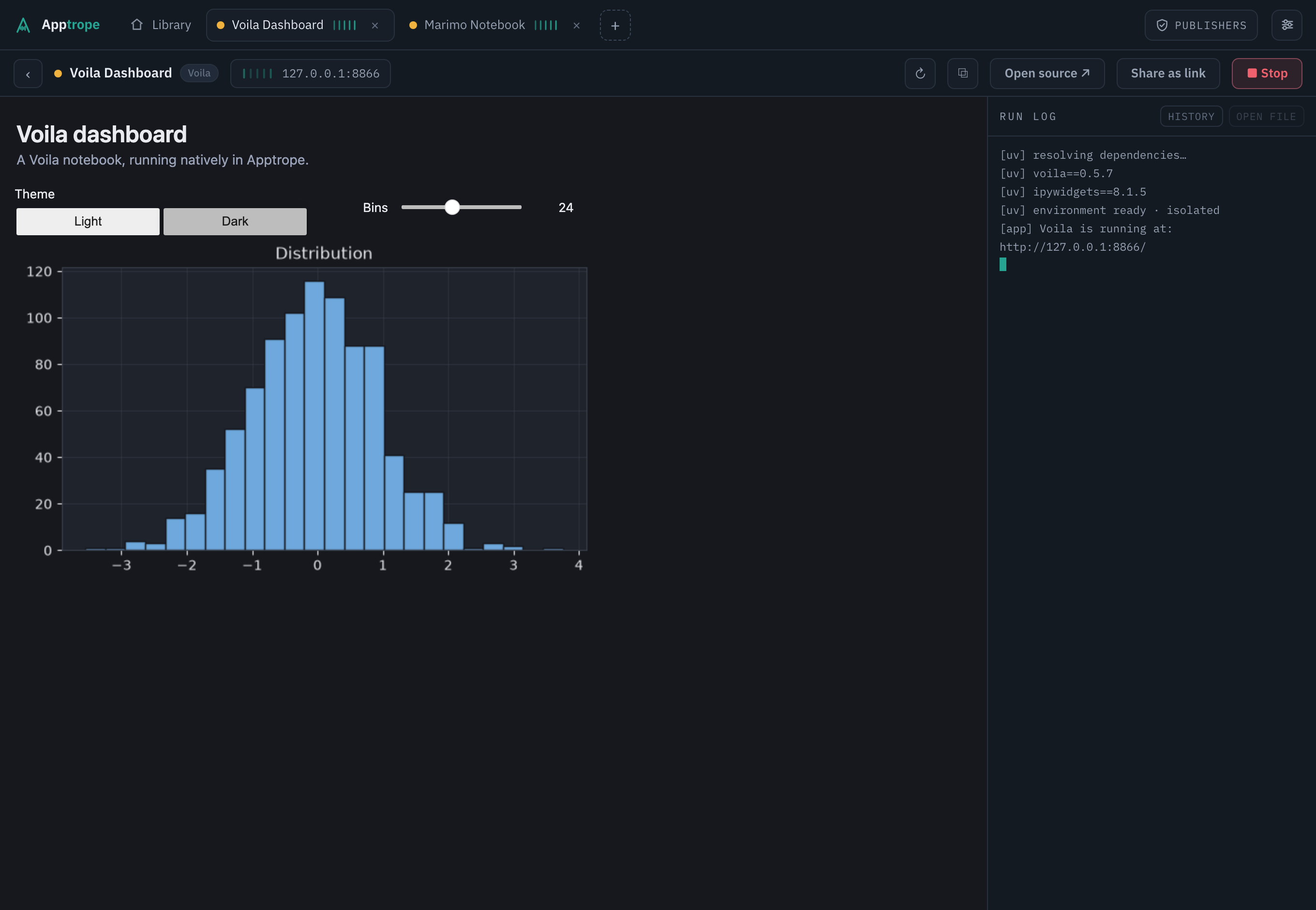This screenshot has width=1316, height=910.
Task: Click the pop-out window icon
Action: tap(963, 74)
